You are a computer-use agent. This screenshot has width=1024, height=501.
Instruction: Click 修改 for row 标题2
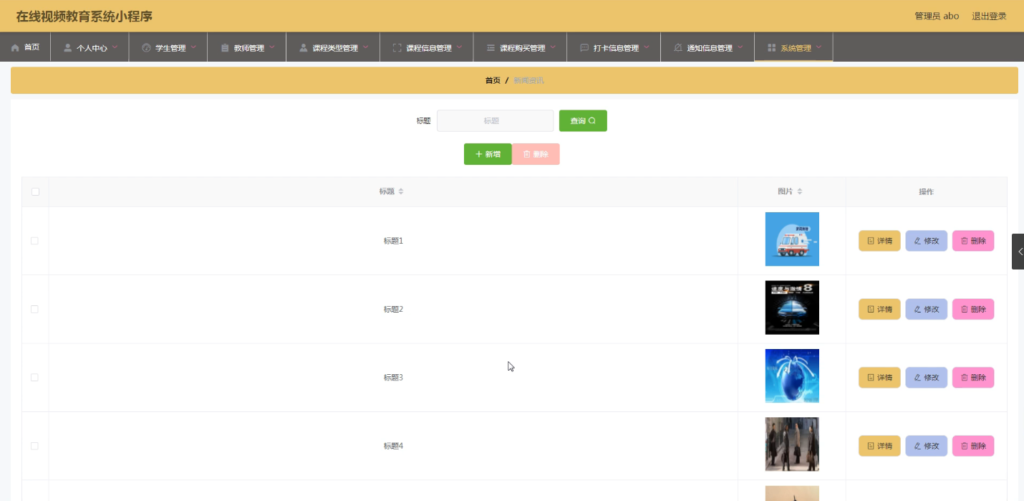click(x=926, y=309)
